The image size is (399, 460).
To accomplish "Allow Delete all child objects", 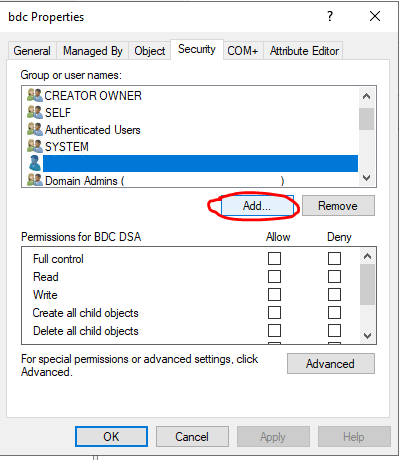I will click(x=274, y=330).
